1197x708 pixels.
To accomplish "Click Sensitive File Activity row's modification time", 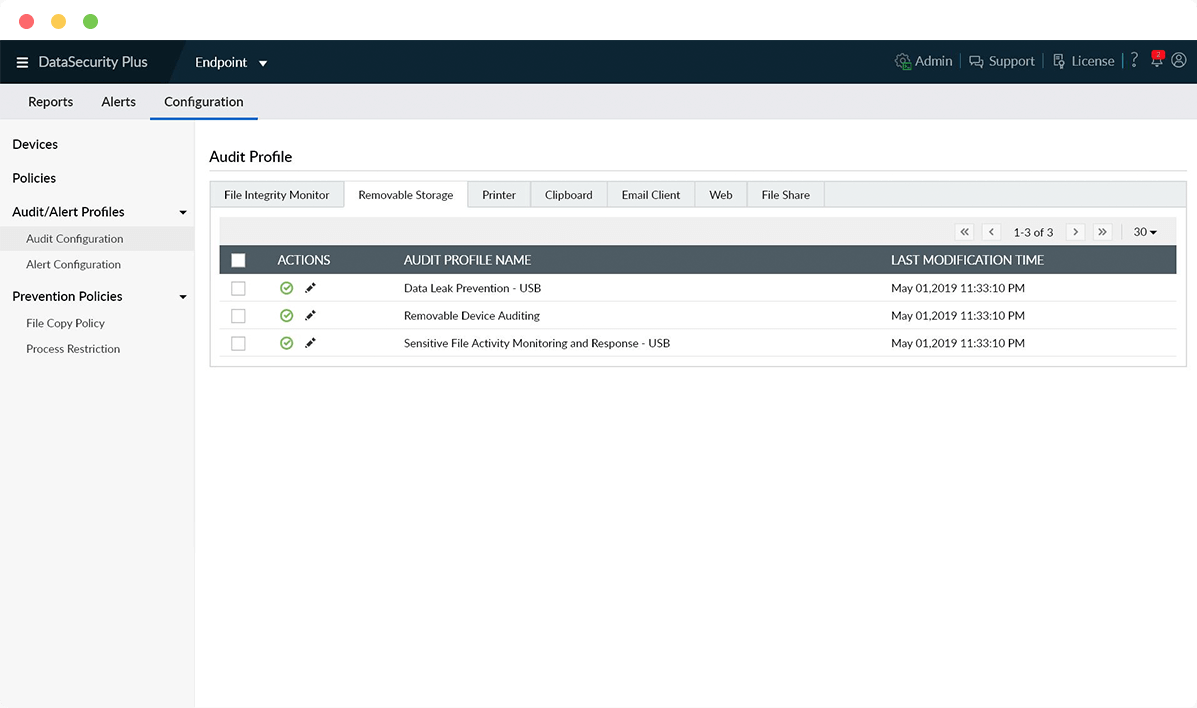I will pos(958,343).
